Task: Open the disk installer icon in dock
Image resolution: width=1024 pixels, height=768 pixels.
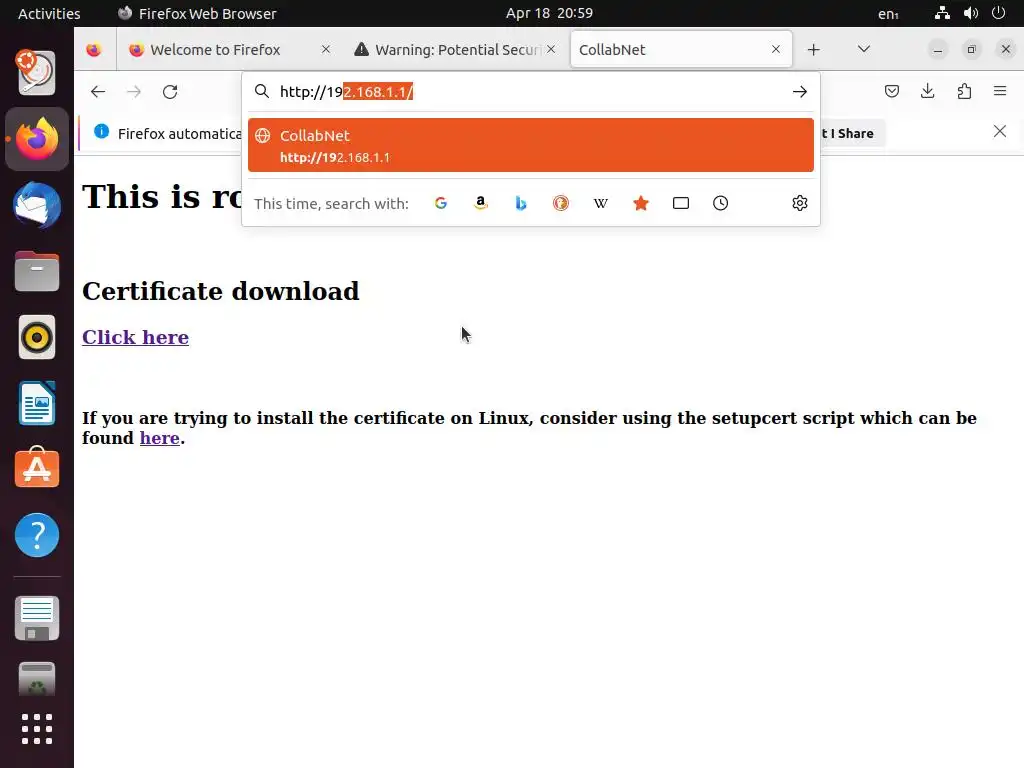Action: click(37, 72)
